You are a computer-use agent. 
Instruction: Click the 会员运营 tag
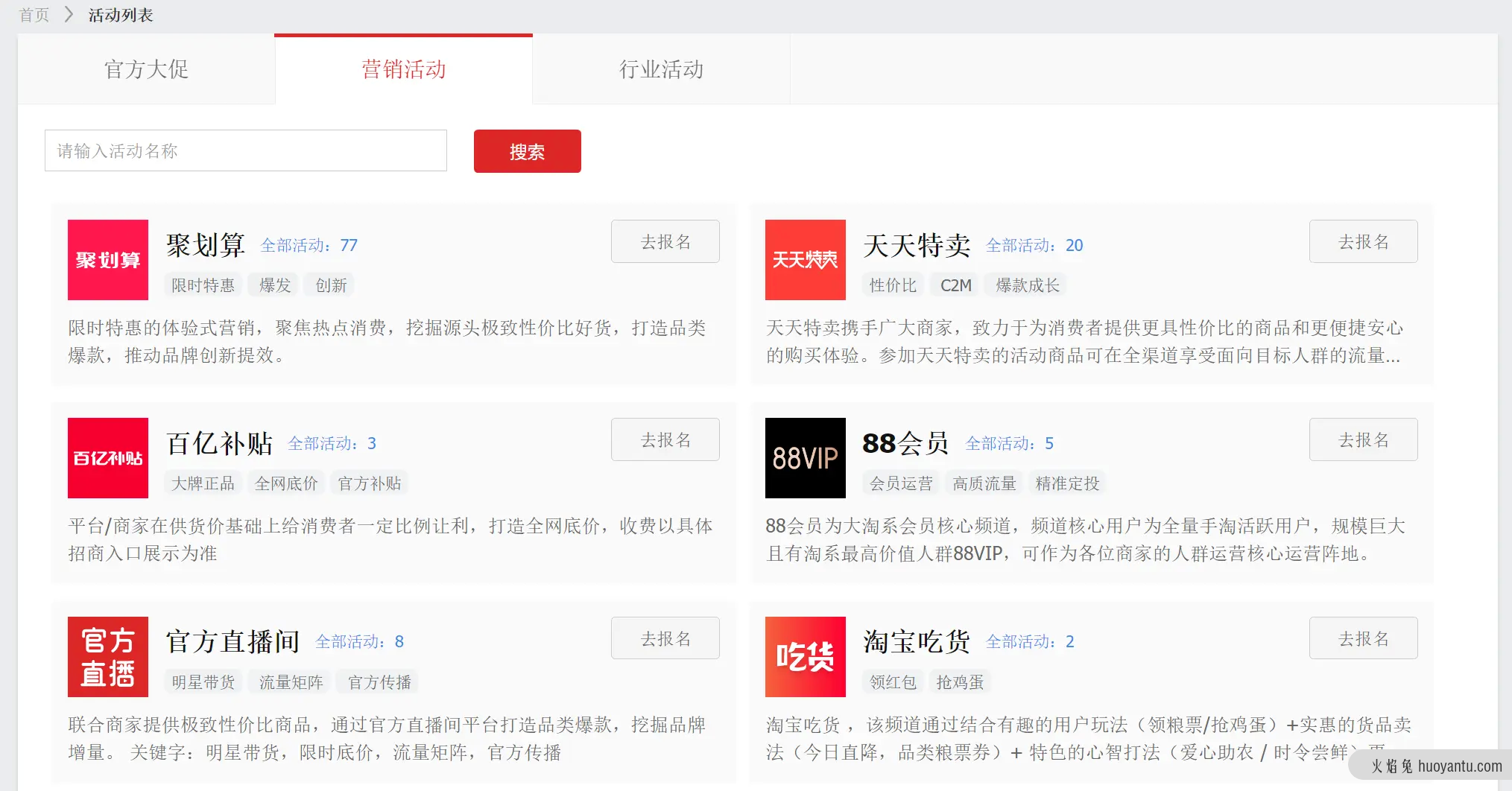902,483
